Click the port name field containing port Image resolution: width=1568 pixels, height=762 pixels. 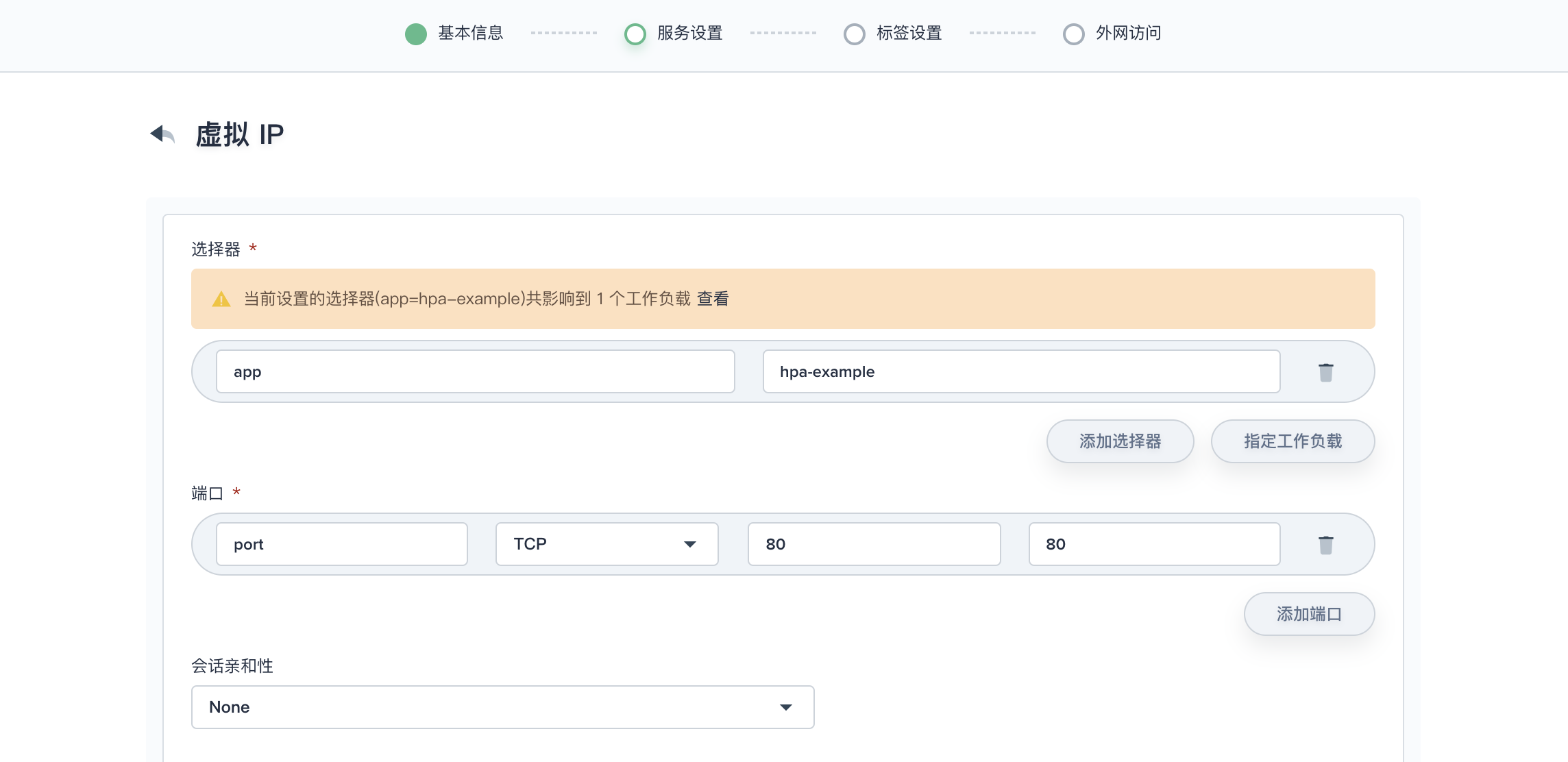pyautogui.click(x=342, y=544)
